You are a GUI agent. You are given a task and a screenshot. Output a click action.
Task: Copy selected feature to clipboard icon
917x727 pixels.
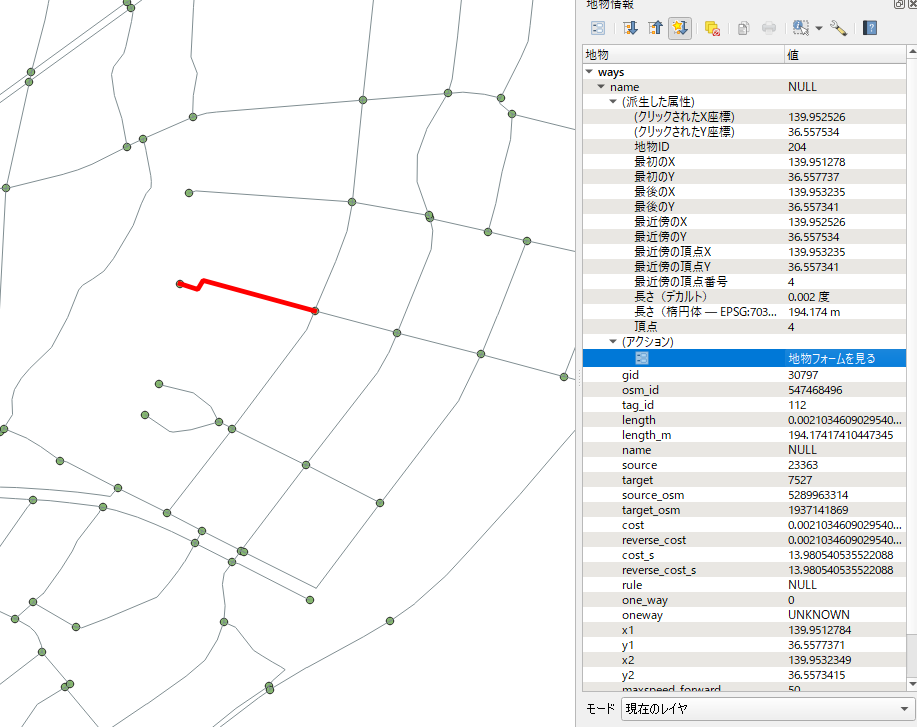743,29
